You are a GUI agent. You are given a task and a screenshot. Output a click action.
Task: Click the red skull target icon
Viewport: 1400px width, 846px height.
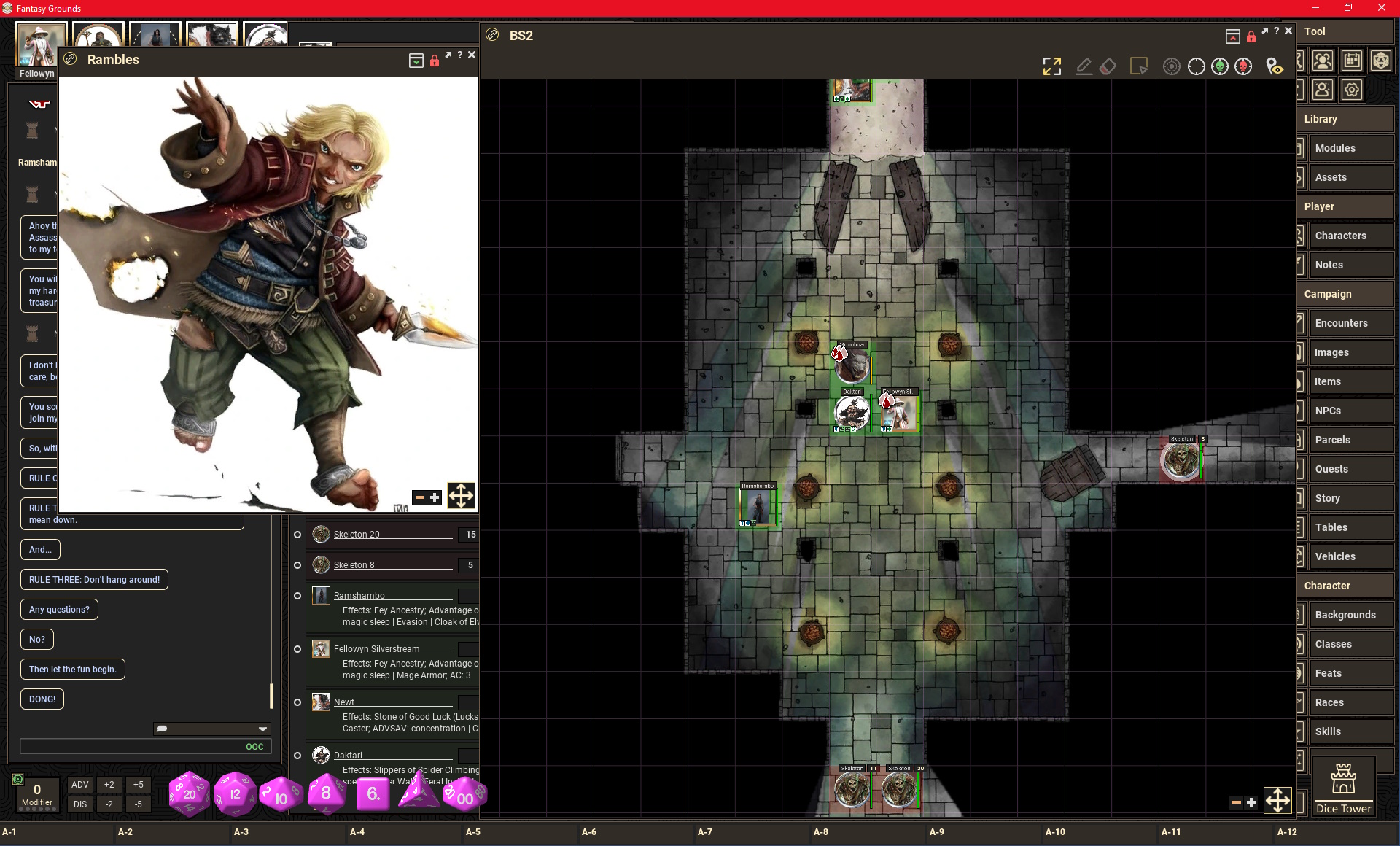click(1244, 66)
